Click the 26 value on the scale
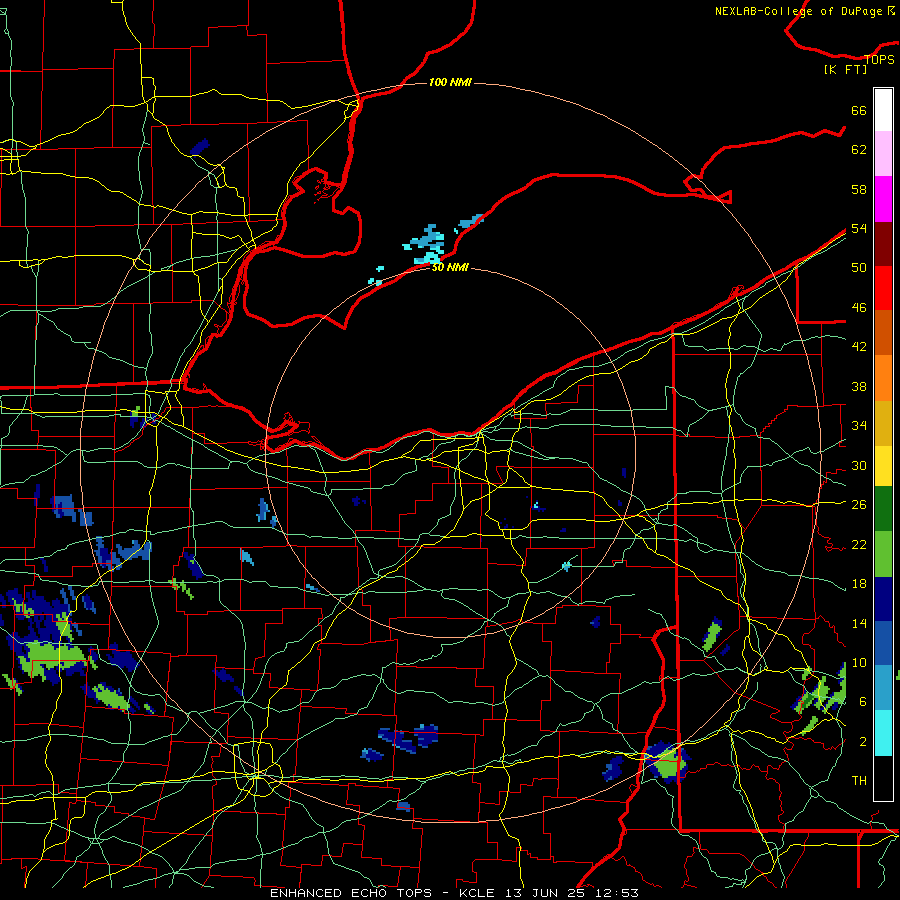 (859, 505)
